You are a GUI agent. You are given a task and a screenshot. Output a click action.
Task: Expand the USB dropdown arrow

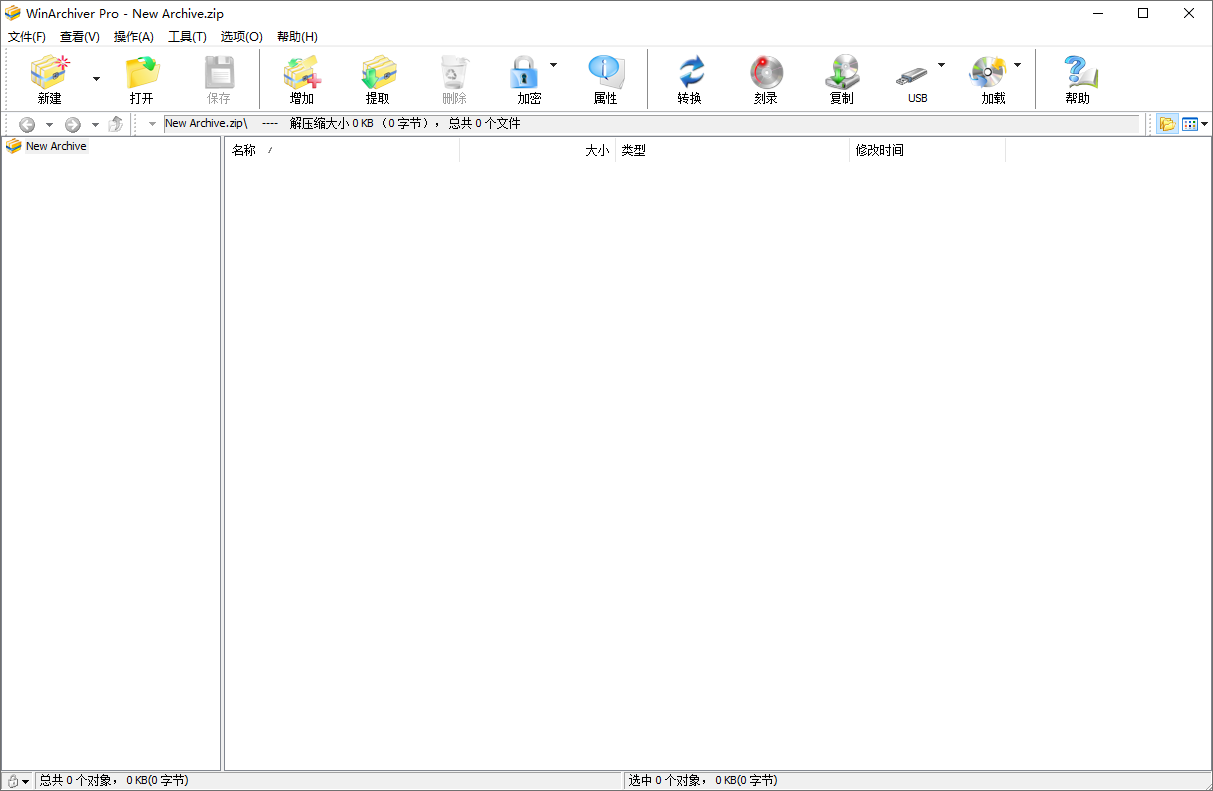[x=941, y=63]
